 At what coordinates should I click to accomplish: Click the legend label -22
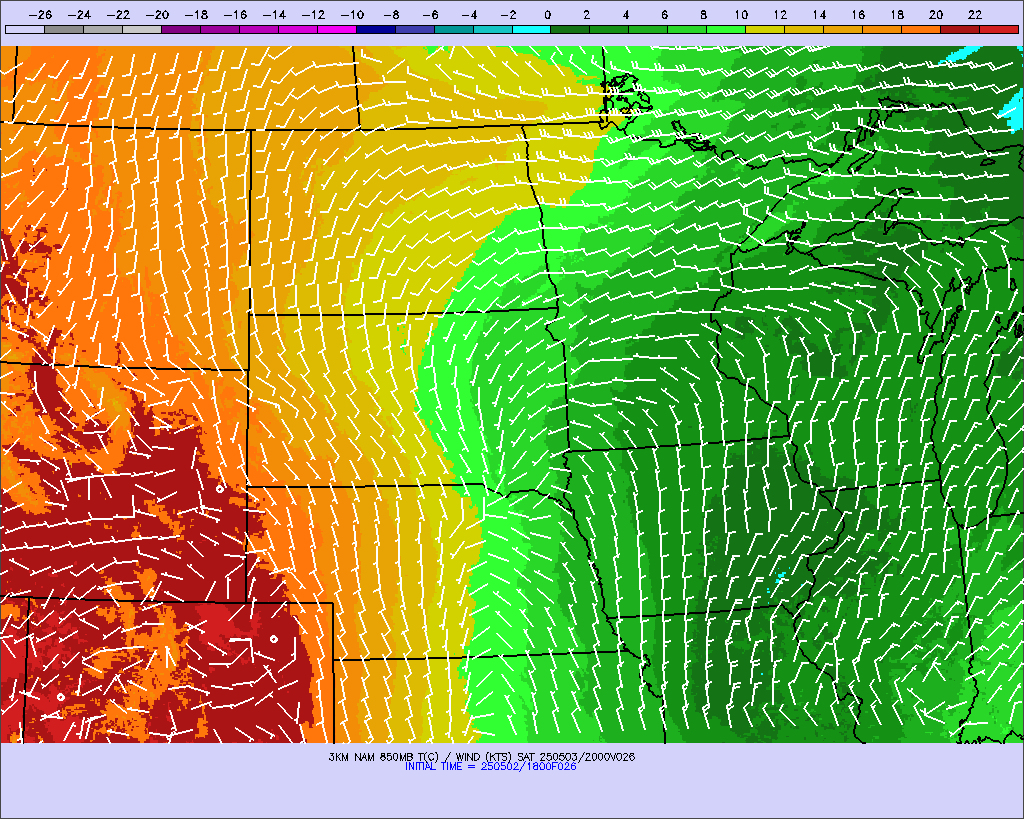click(x=119, y=15)
